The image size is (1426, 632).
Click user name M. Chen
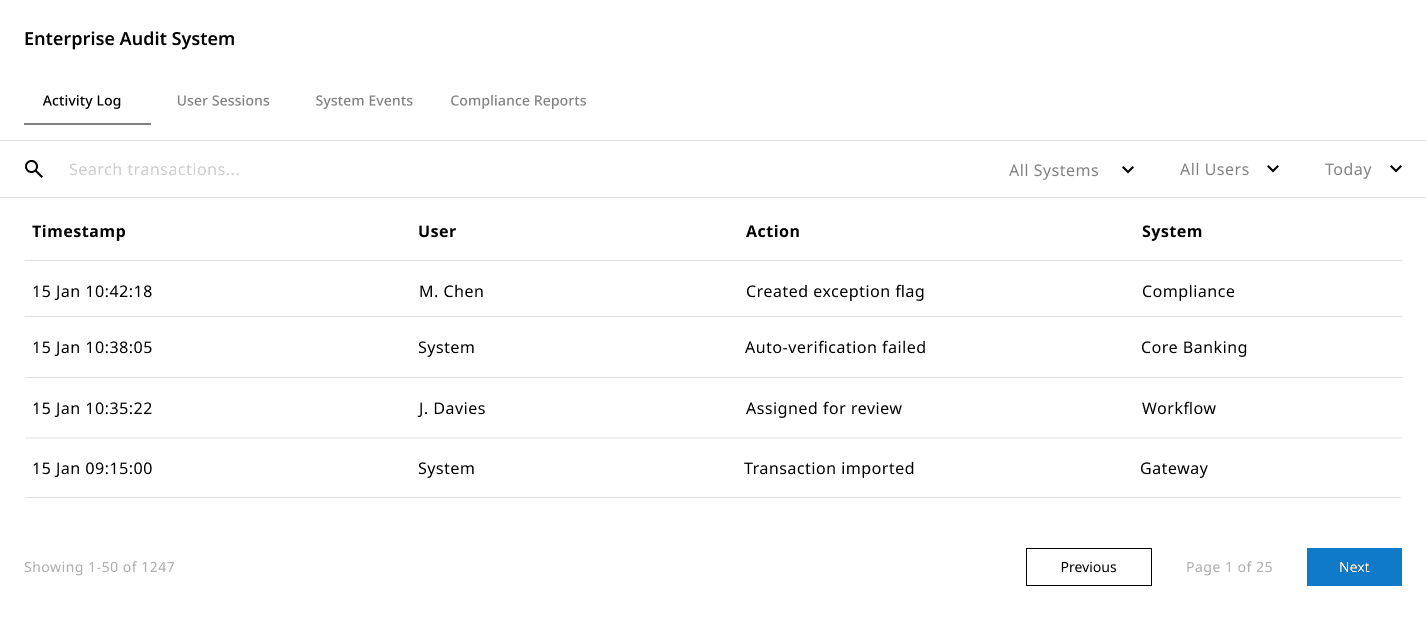pyautogui.click(x=451, y=292)
